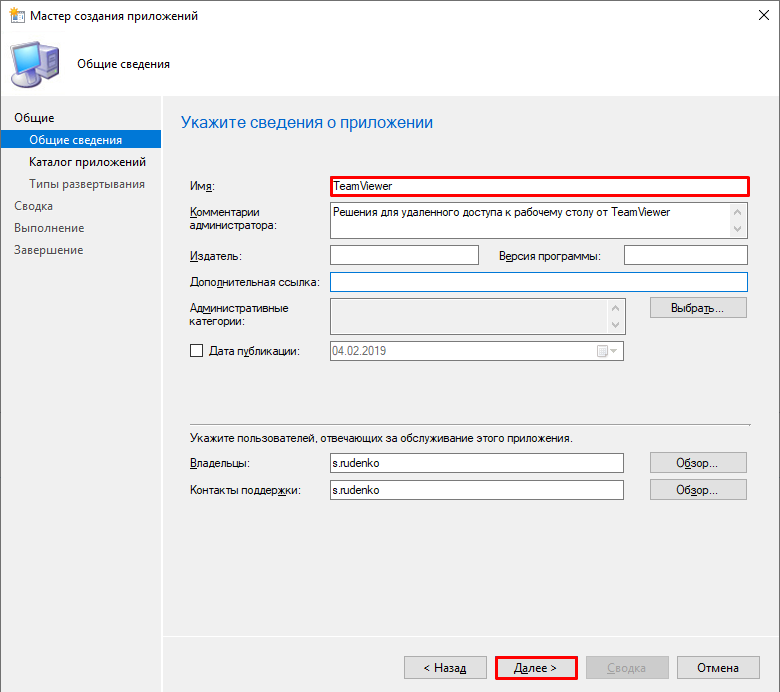Click the wizard title bar icon
Viewport: 780px width, 692px height.
[x=17, y=15]
